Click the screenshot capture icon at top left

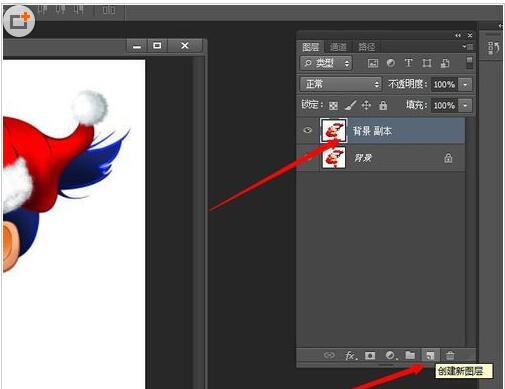[19, 21]
